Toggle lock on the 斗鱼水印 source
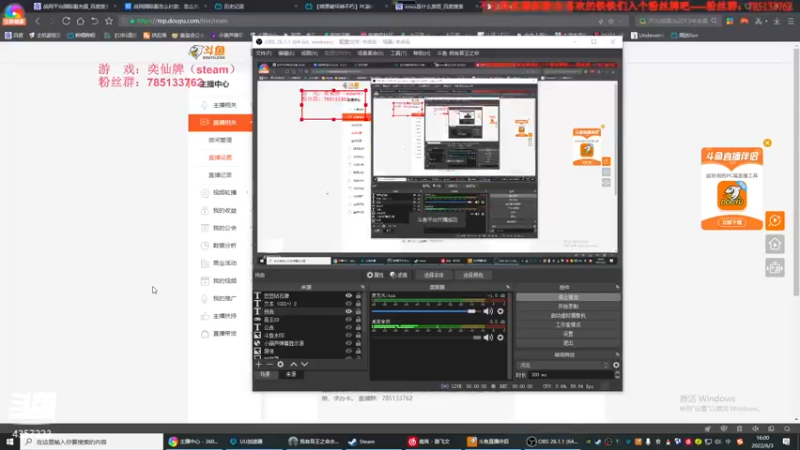Viewport: 800px width, 450px height. point(358,335)
